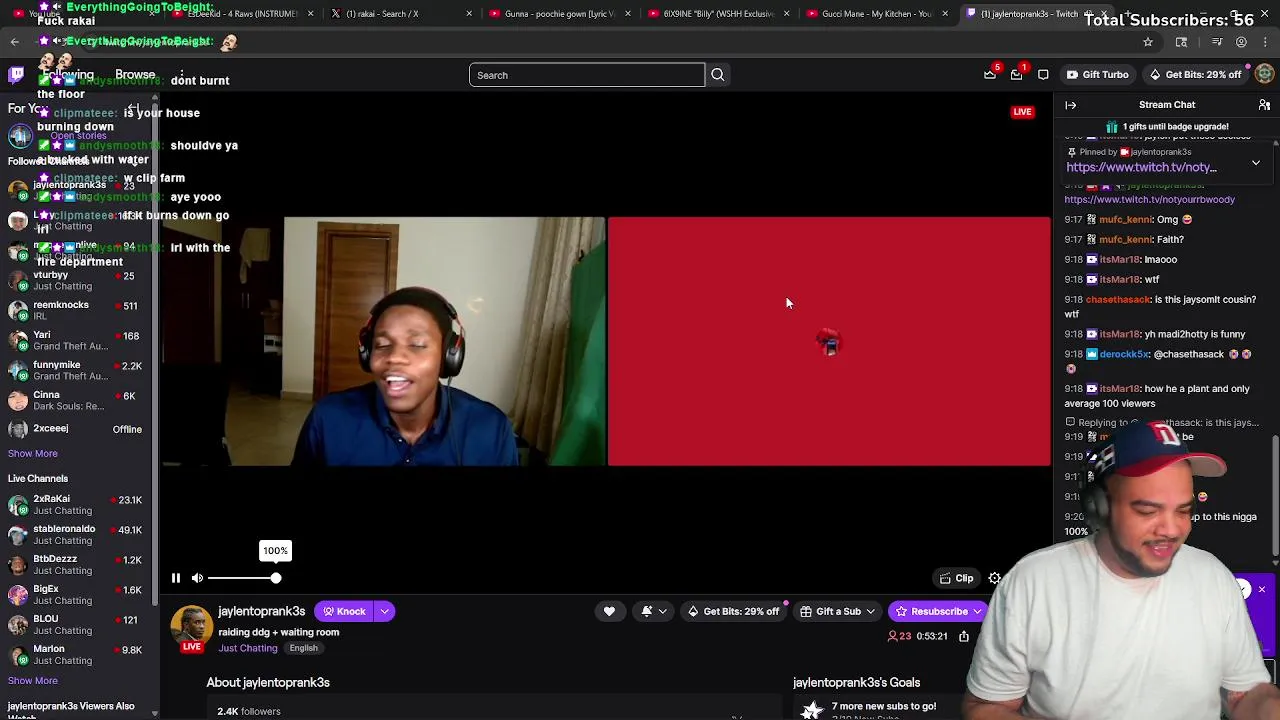
Task: Click the LIVE indicator on player
Action: pos(1022,112)
